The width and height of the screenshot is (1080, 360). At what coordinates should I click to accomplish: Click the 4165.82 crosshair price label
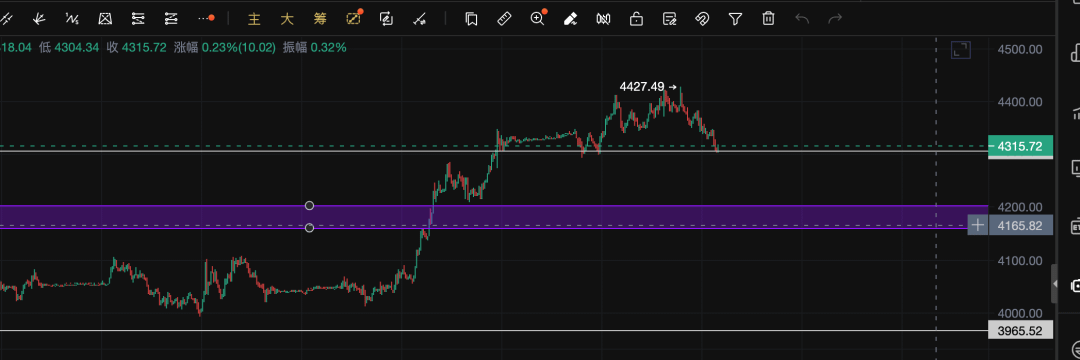pyautogui.click(x=1021, y=225)
